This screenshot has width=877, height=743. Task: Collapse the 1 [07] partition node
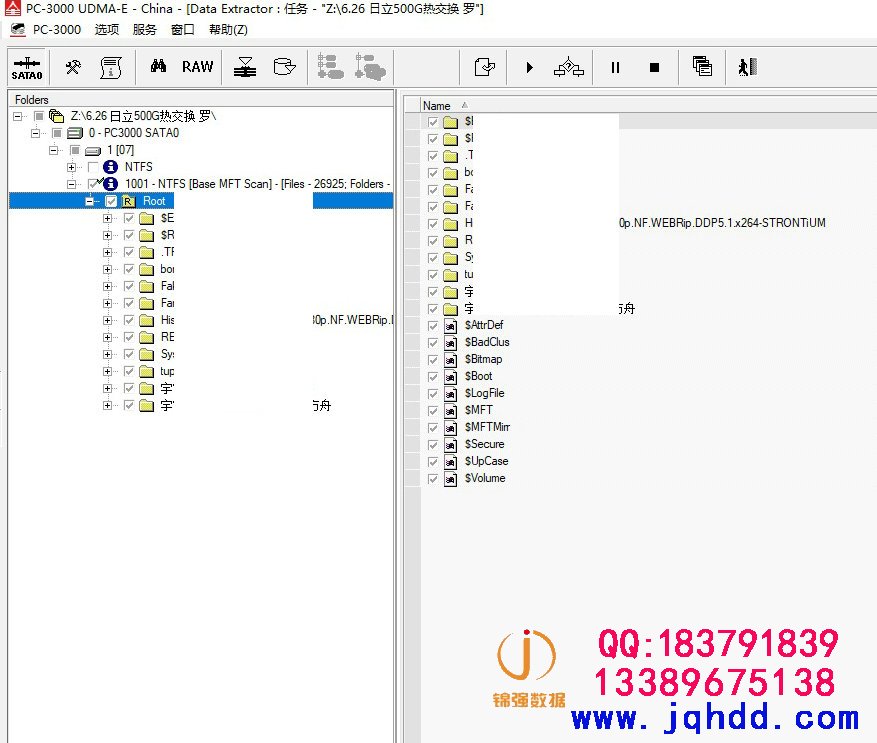click(x=54, y=150)
